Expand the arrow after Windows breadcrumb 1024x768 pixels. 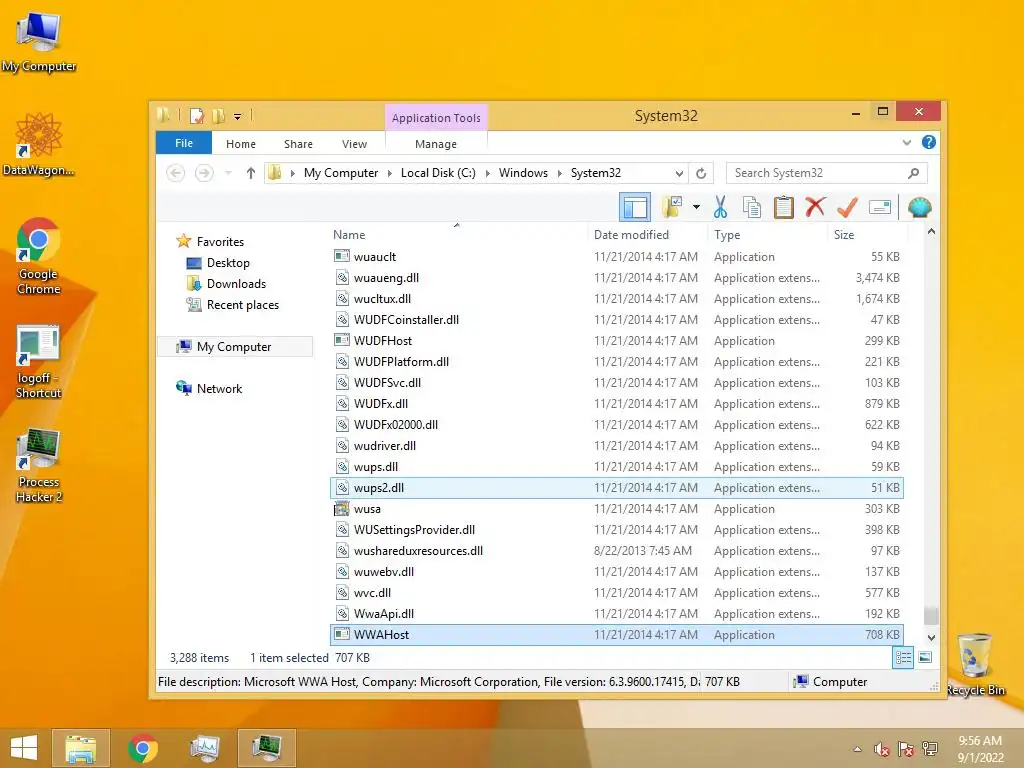pos(560,173)
